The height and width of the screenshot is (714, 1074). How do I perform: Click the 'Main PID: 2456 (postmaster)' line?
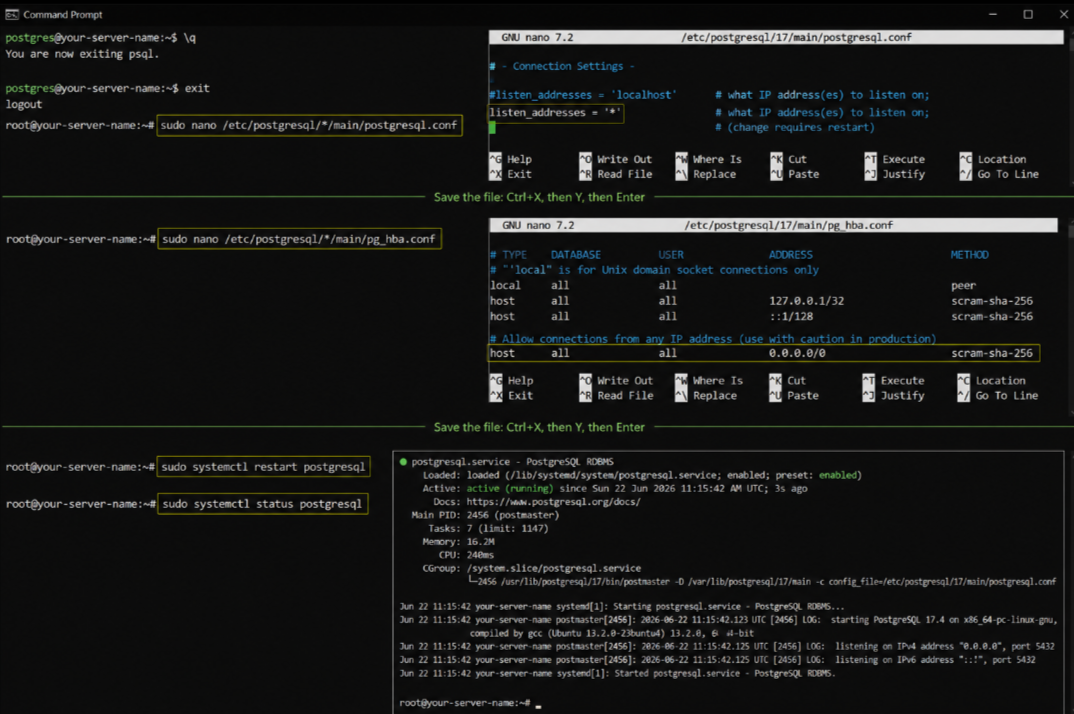coord(485,515)
